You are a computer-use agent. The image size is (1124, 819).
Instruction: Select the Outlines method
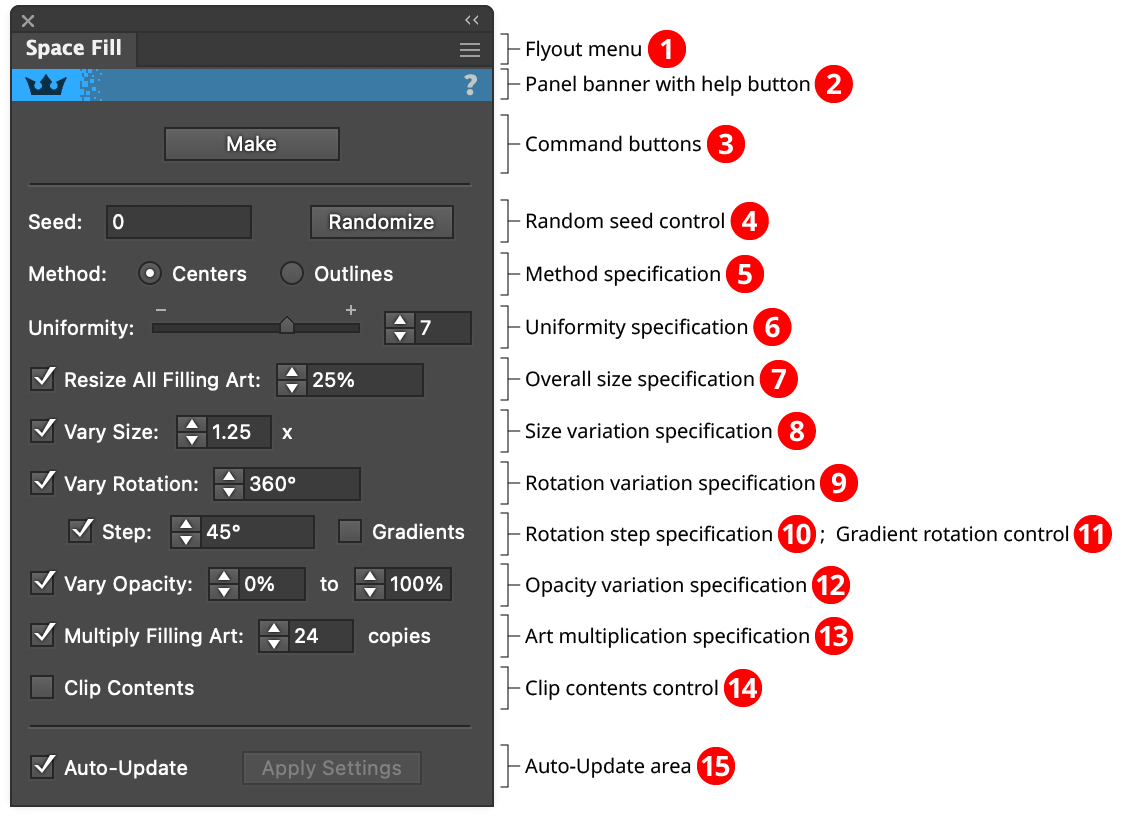click(291, 273)
